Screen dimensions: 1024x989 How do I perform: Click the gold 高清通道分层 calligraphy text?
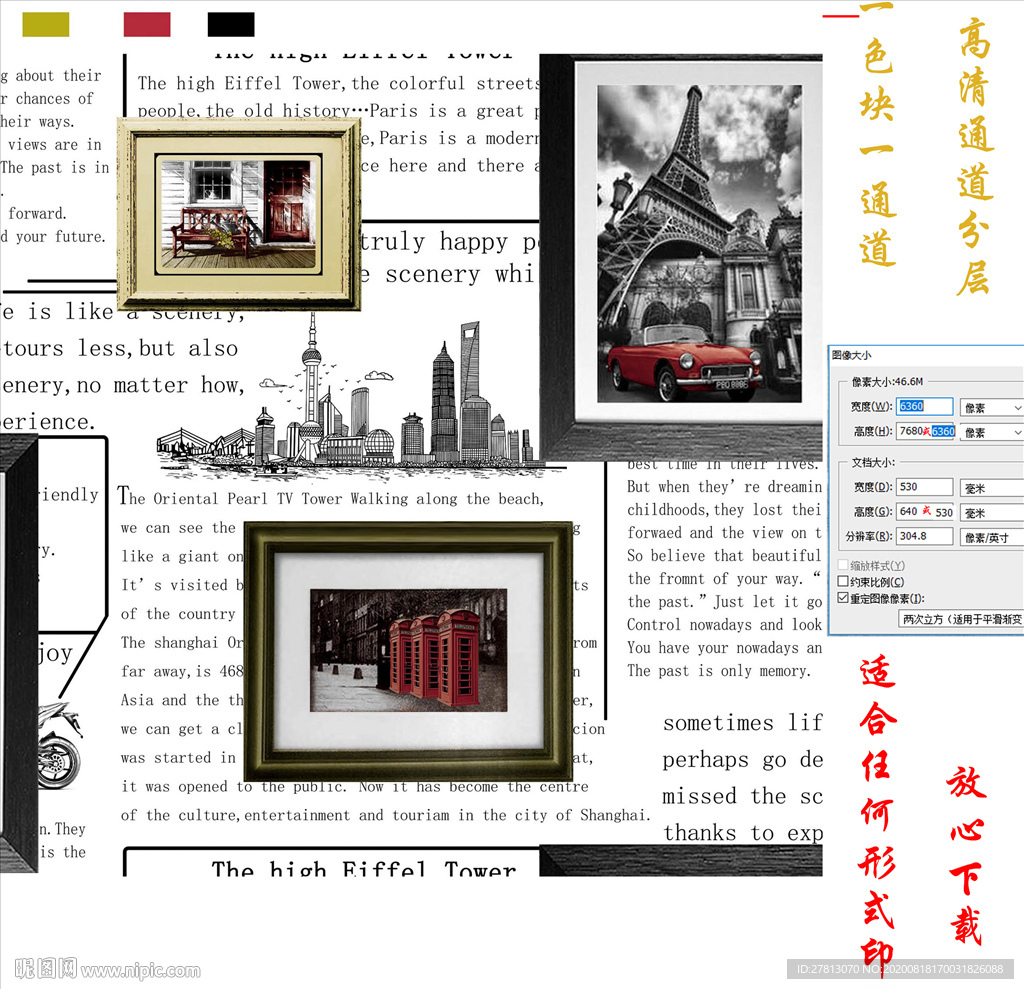click(975, 157)
